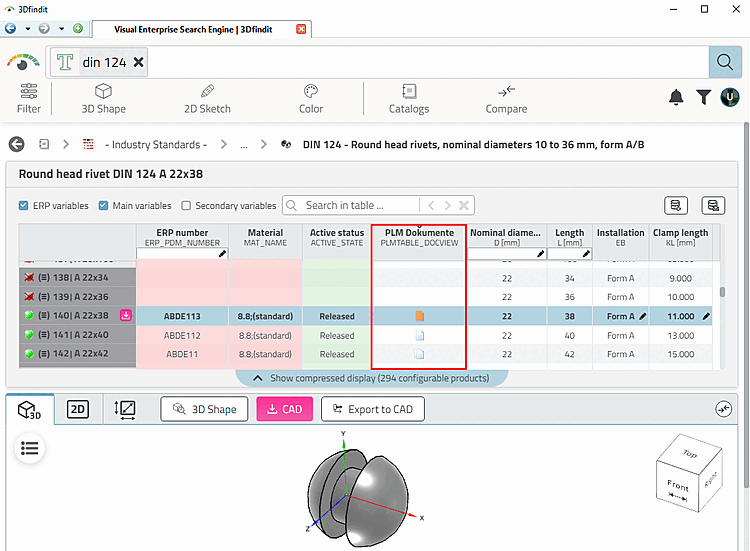
Task: Open Compare view
Action: coord(506,99)
